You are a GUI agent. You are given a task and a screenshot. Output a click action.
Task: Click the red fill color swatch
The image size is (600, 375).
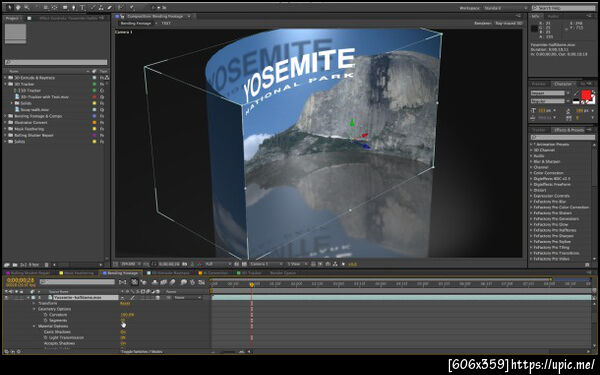click(x=585, y=95)
